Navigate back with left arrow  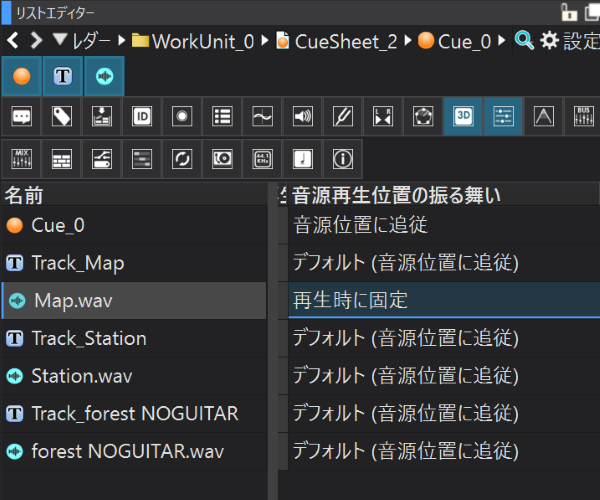pos(13,40)
